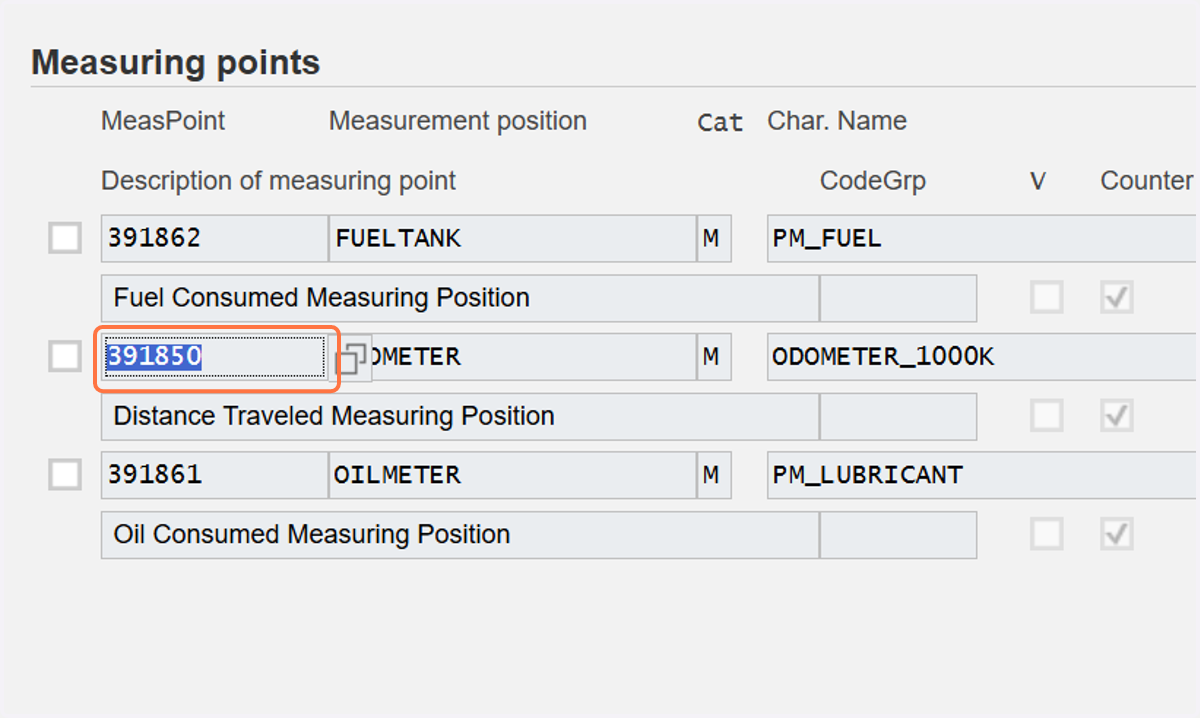The width and height of the screenshot is (1200, 718).
Task: Click the MeasPoint column header
Action: point(163,121)
